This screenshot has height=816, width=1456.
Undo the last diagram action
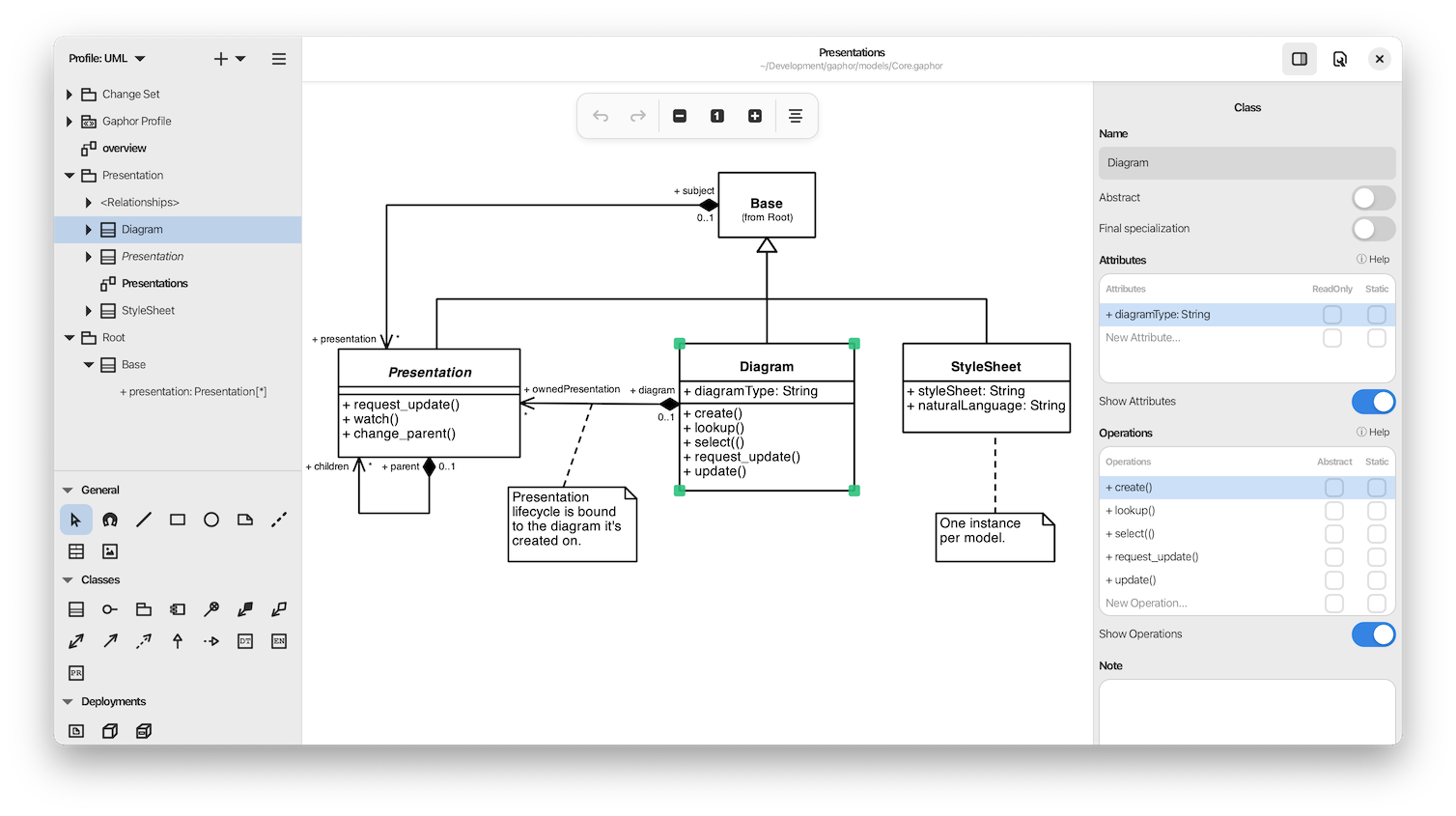pos(601,115)
